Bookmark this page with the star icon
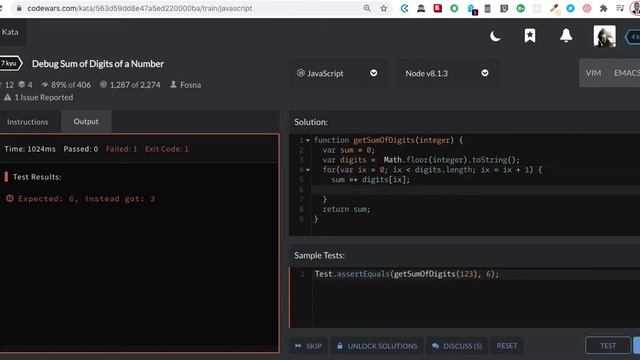Image resolution: width=640 pixels, height=360 pixels. (384, 8)
